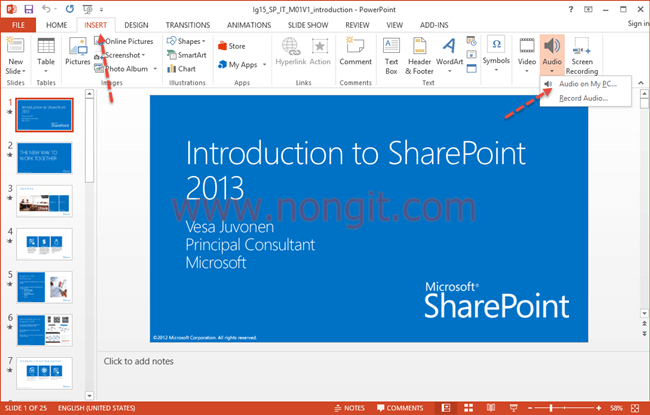The width and height of the screenshot is (650, 415).
Task: Expand the My Apps dropdown
Action: (264, 65)
